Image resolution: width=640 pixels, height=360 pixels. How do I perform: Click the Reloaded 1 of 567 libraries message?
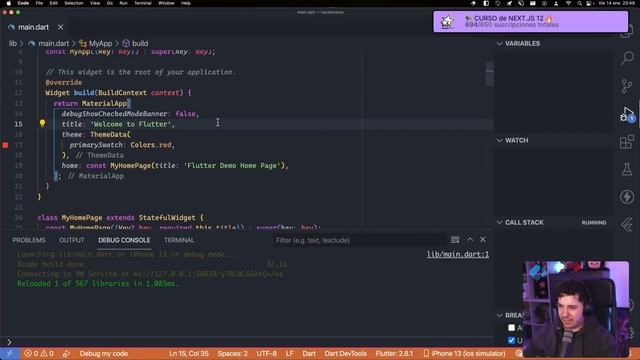click(x=98, y=284)
